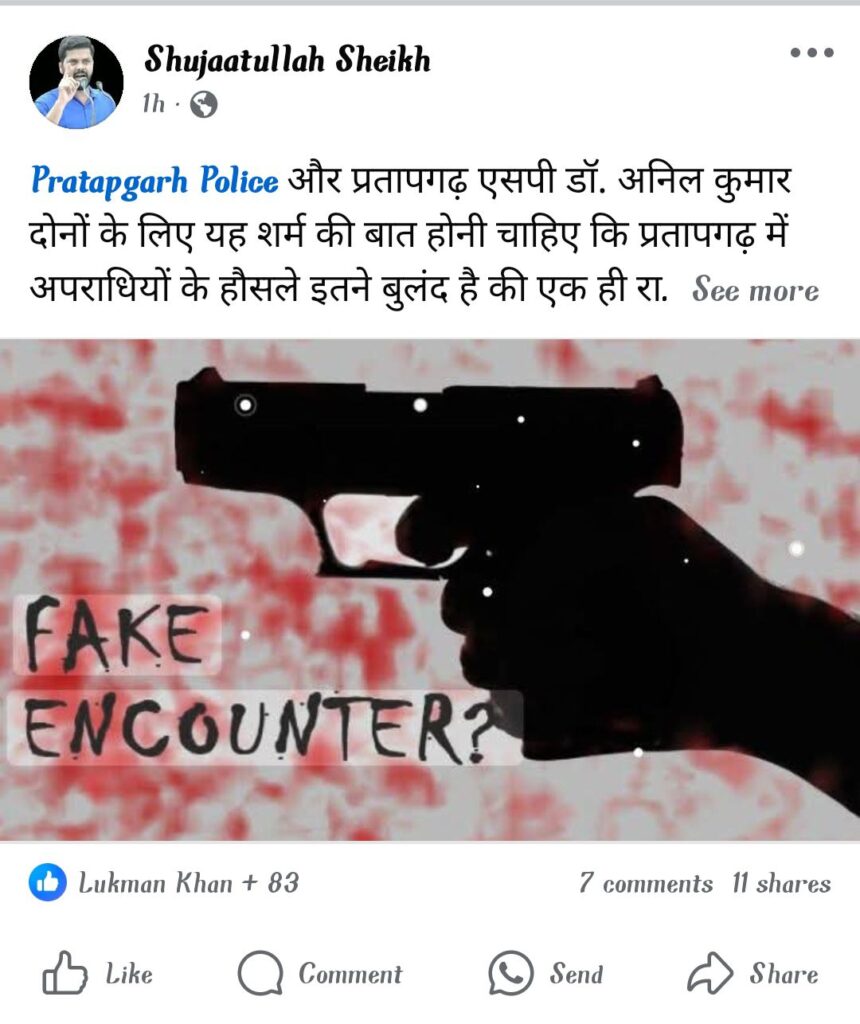Click the public globe privacy icon
This screenshot has width=860, height=1024.
[203, 104]
